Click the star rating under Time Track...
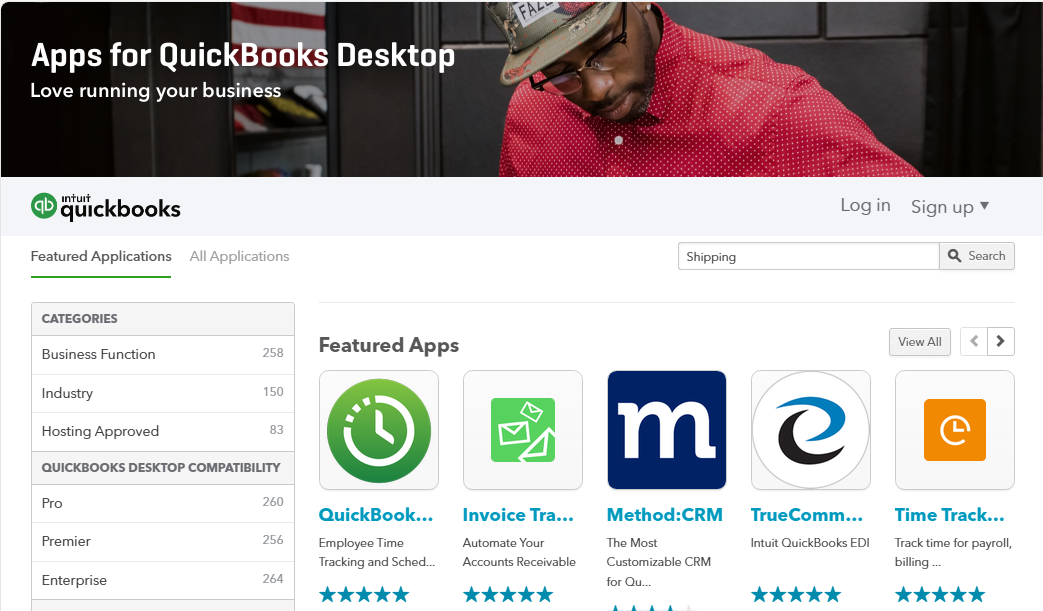 [940, 594]
